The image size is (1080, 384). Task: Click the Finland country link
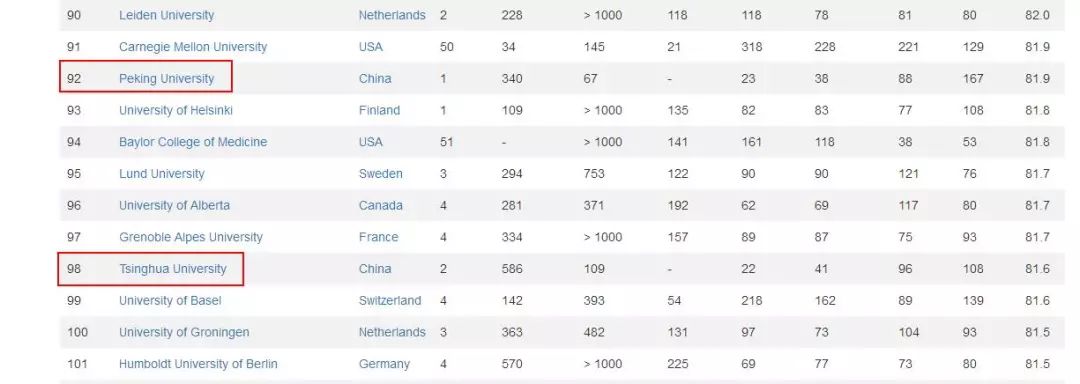coord(379,110)
